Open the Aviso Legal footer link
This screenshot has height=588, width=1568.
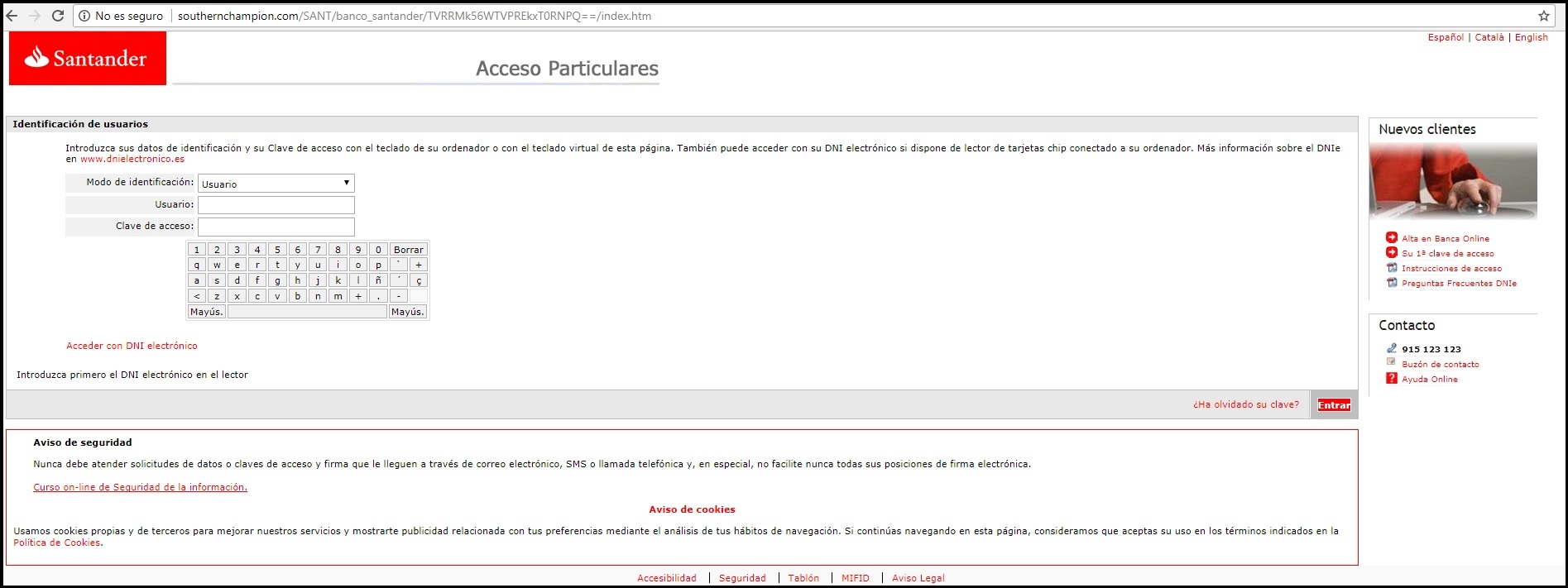coord(918,578)
